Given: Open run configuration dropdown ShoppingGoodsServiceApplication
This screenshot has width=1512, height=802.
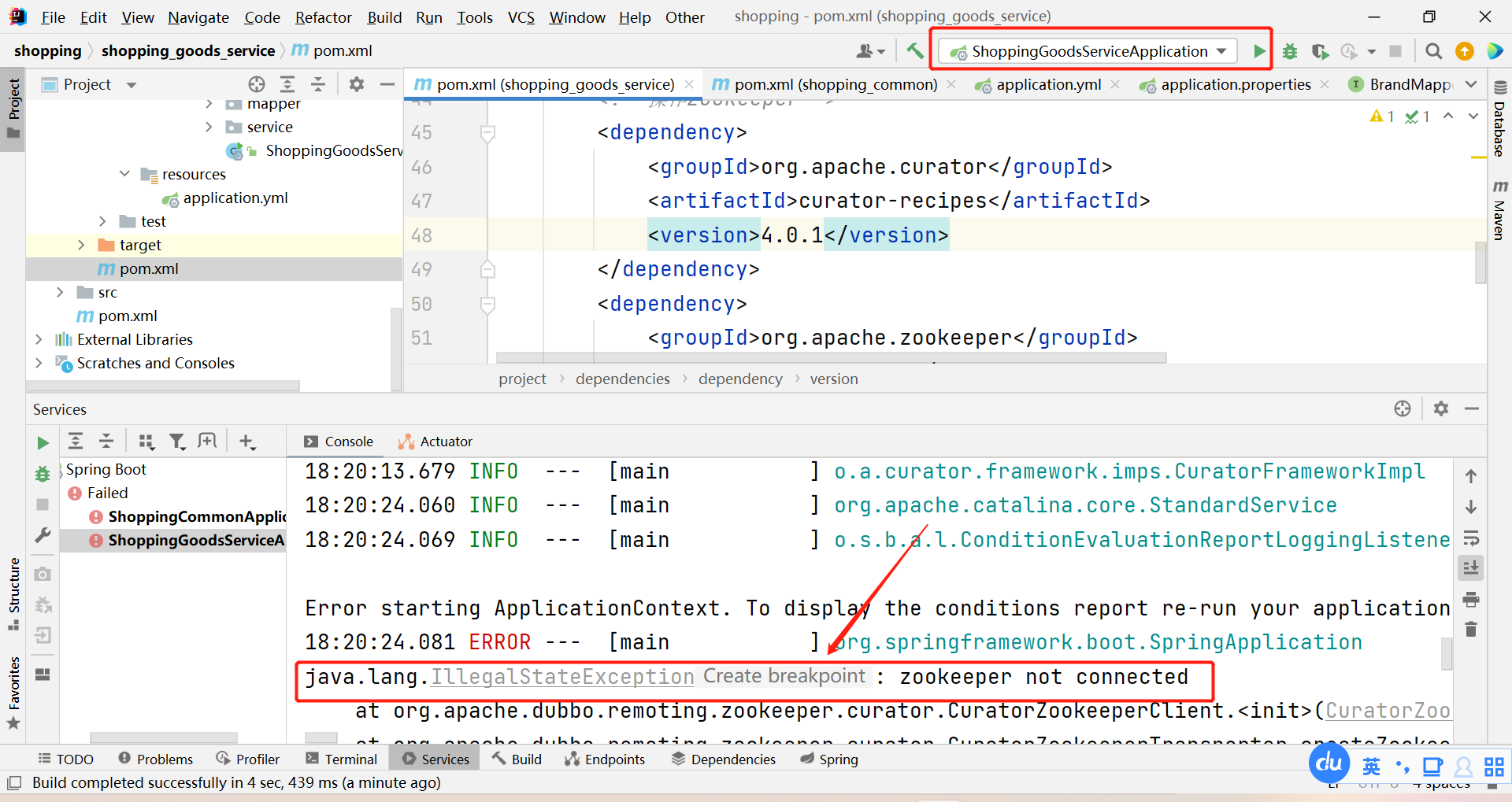Looking at the screenshot, I should tap(1088, 51).
